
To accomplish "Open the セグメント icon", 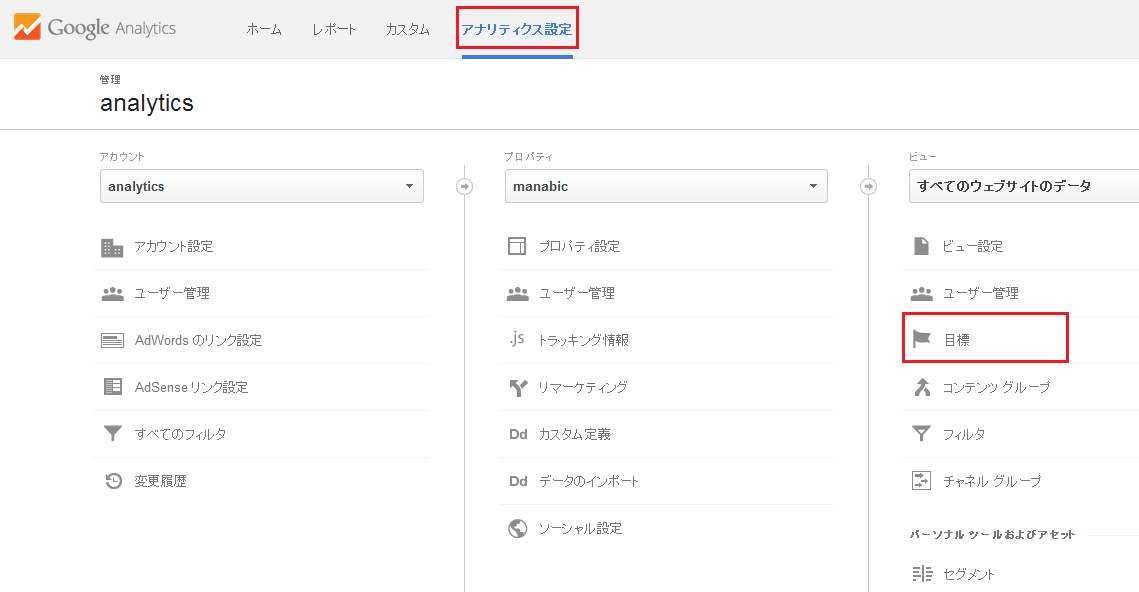I will 922,574.
